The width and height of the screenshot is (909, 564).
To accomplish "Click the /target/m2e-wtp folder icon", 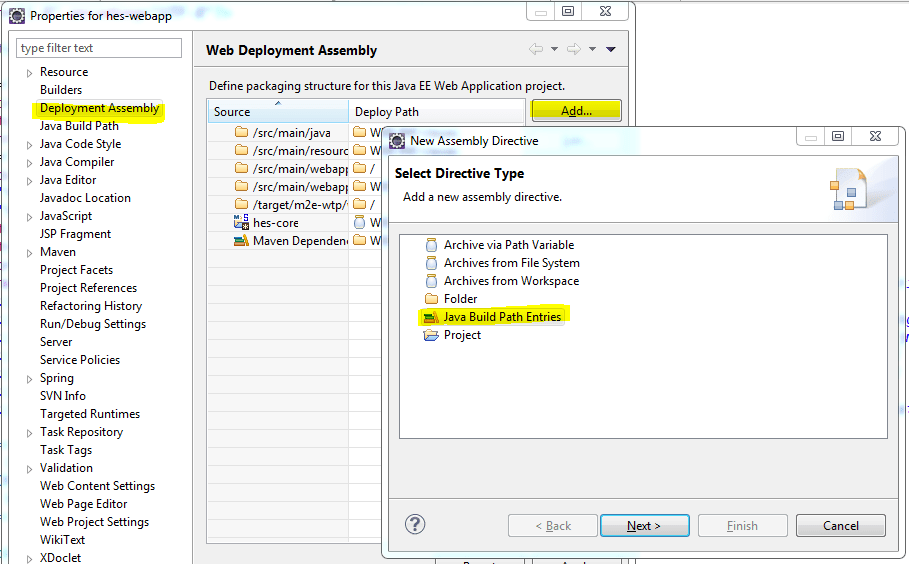I will pyautogui.click(x=242, y=204).
